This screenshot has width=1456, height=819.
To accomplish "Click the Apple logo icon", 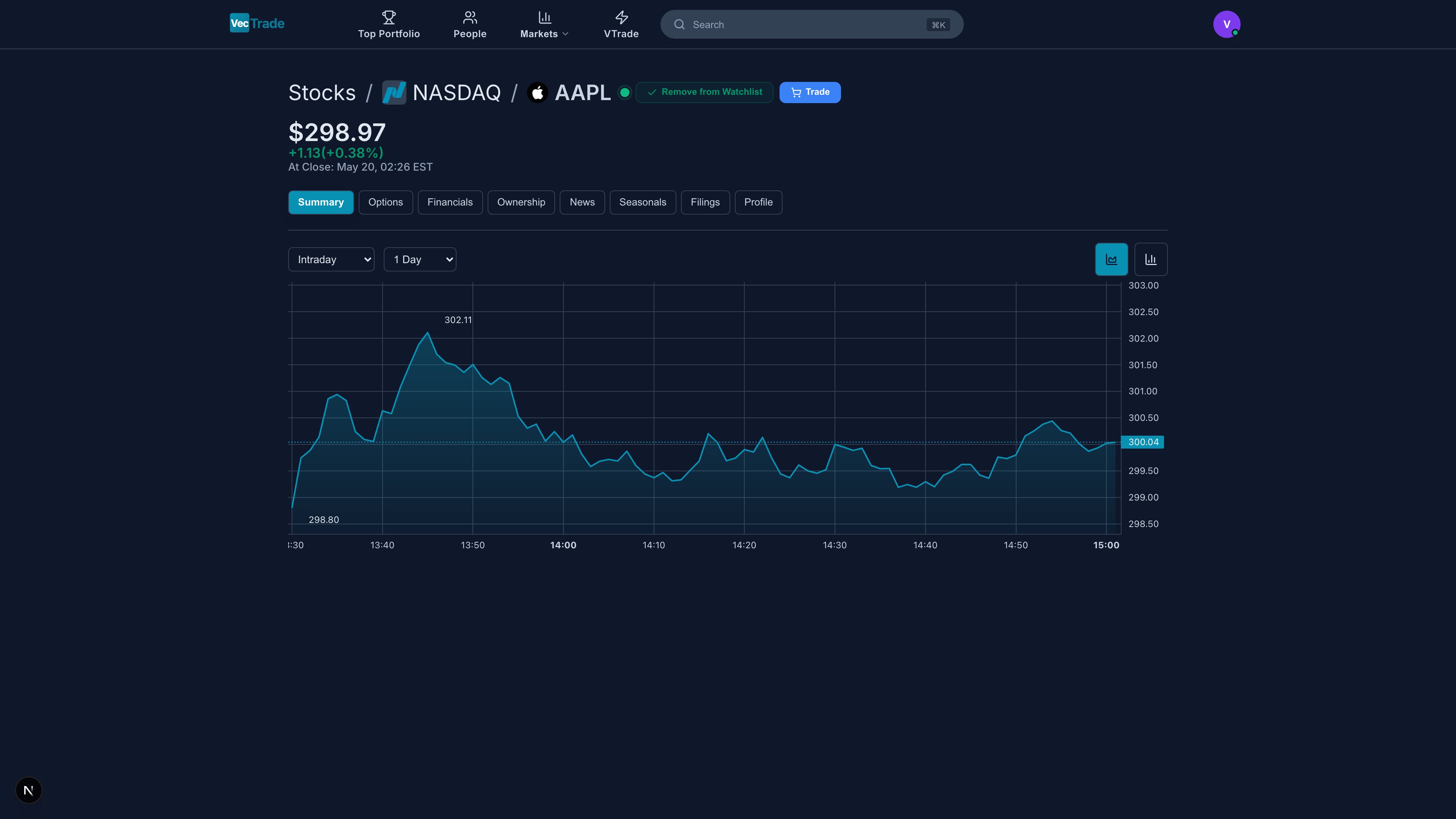I will point(538,93).
